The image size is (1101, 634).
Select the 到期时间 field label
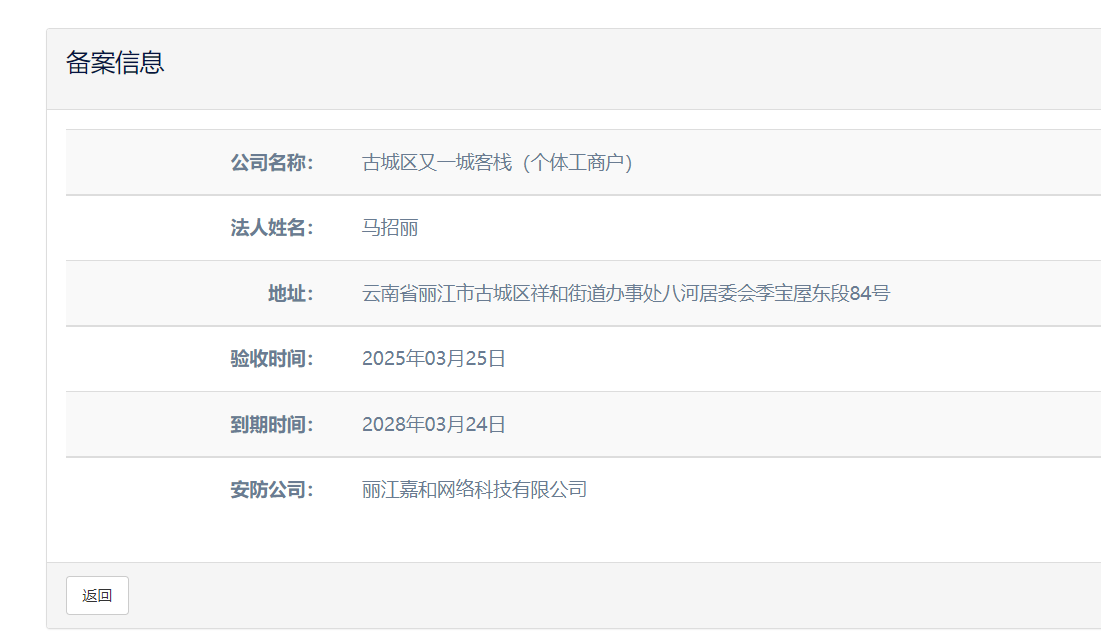pyautogui.click(x=271, y=424)
